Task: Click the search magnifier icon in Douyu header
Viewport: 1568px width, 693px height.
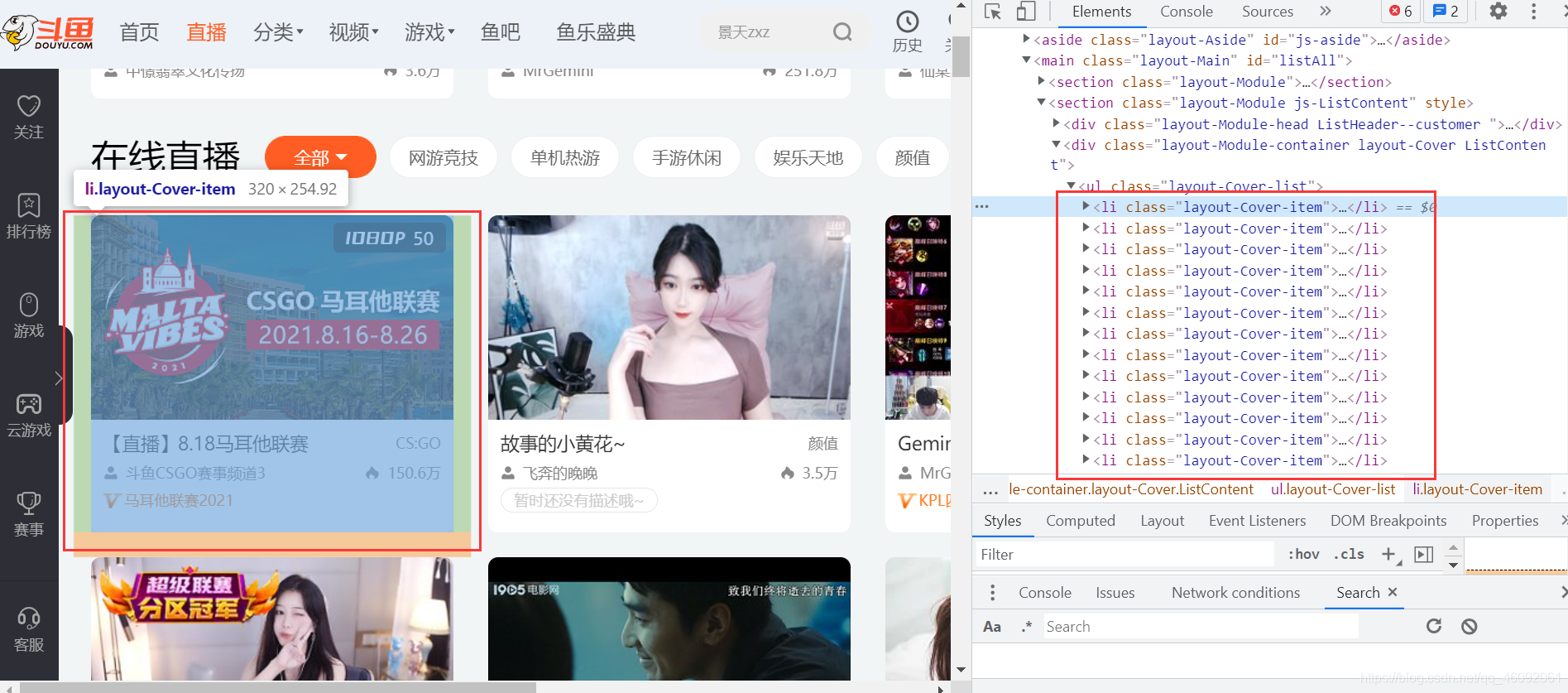Action: [842, 32]
